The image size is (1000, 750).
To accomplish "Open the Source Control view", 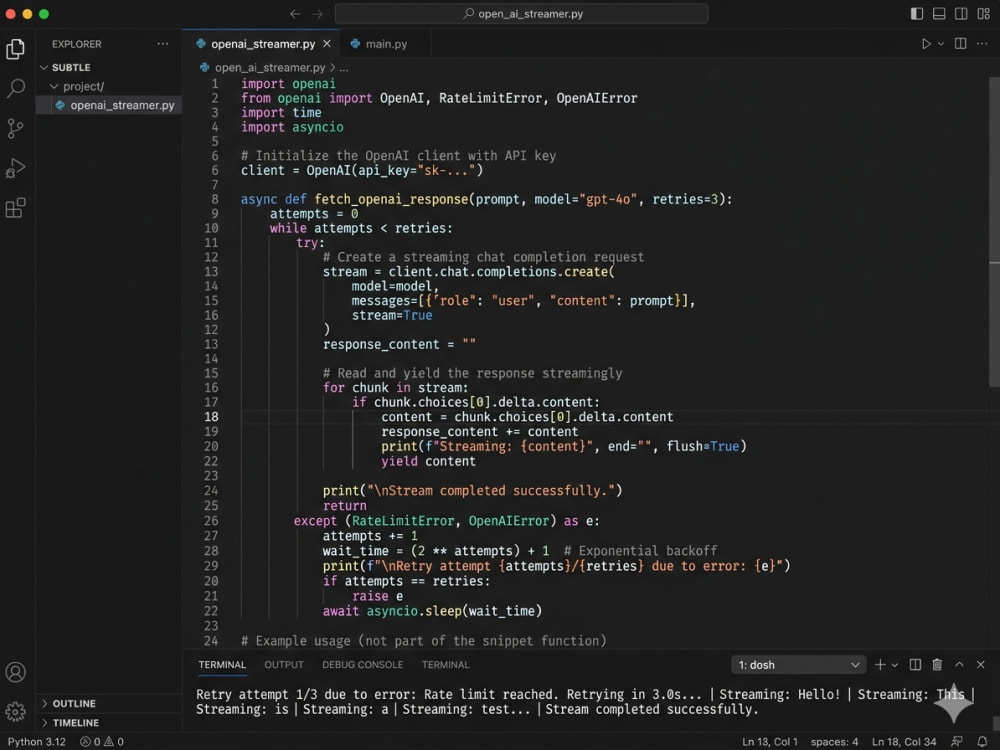I will [x=15, y=128].
